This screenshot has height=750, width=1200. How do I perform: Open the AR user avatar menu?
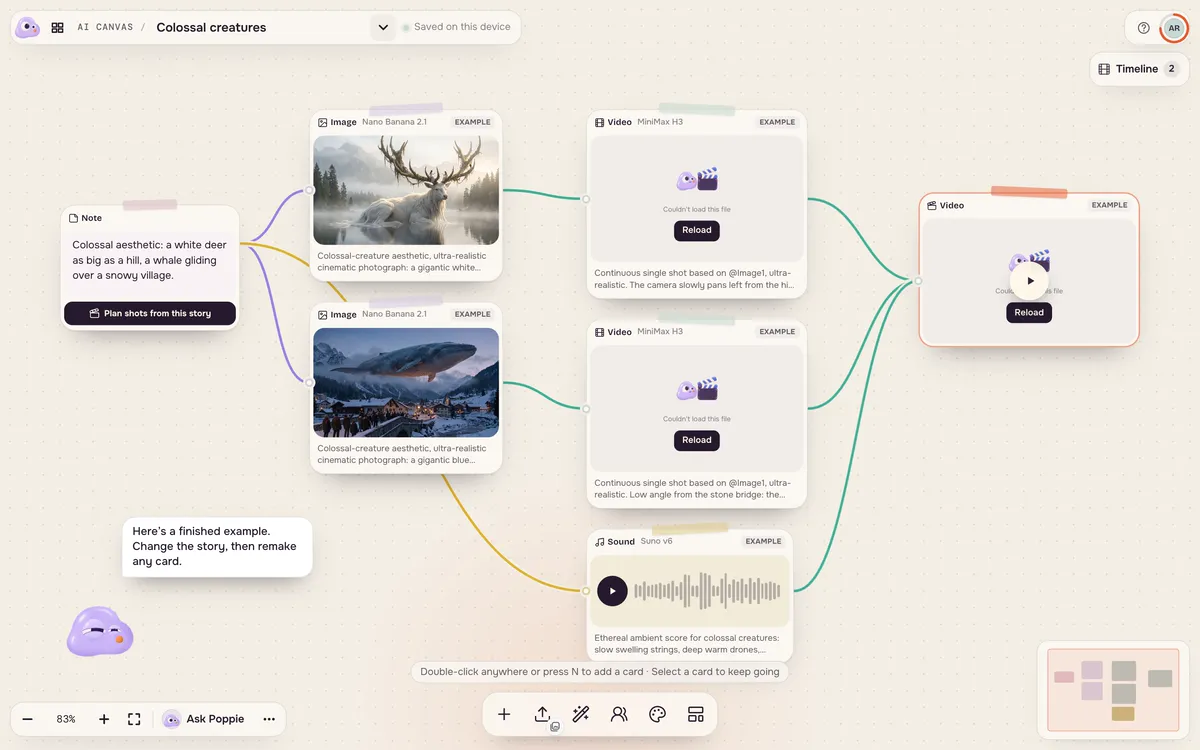pyautogui.click(x=1174, y=28)
